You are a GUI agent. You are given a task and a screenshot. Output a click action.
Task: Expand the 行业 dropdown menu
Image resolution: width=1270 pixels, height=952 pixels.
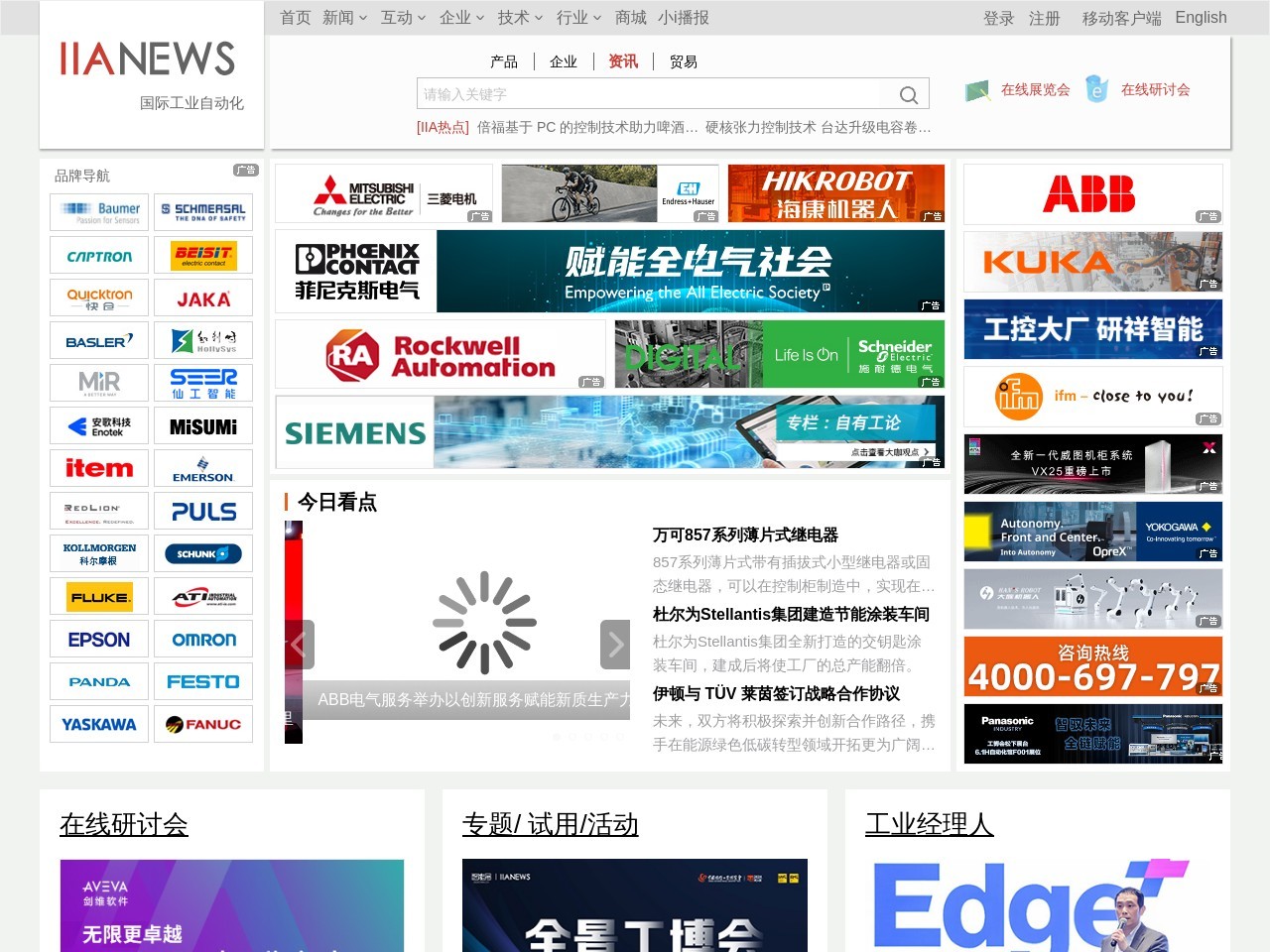(x=578, y=18)
